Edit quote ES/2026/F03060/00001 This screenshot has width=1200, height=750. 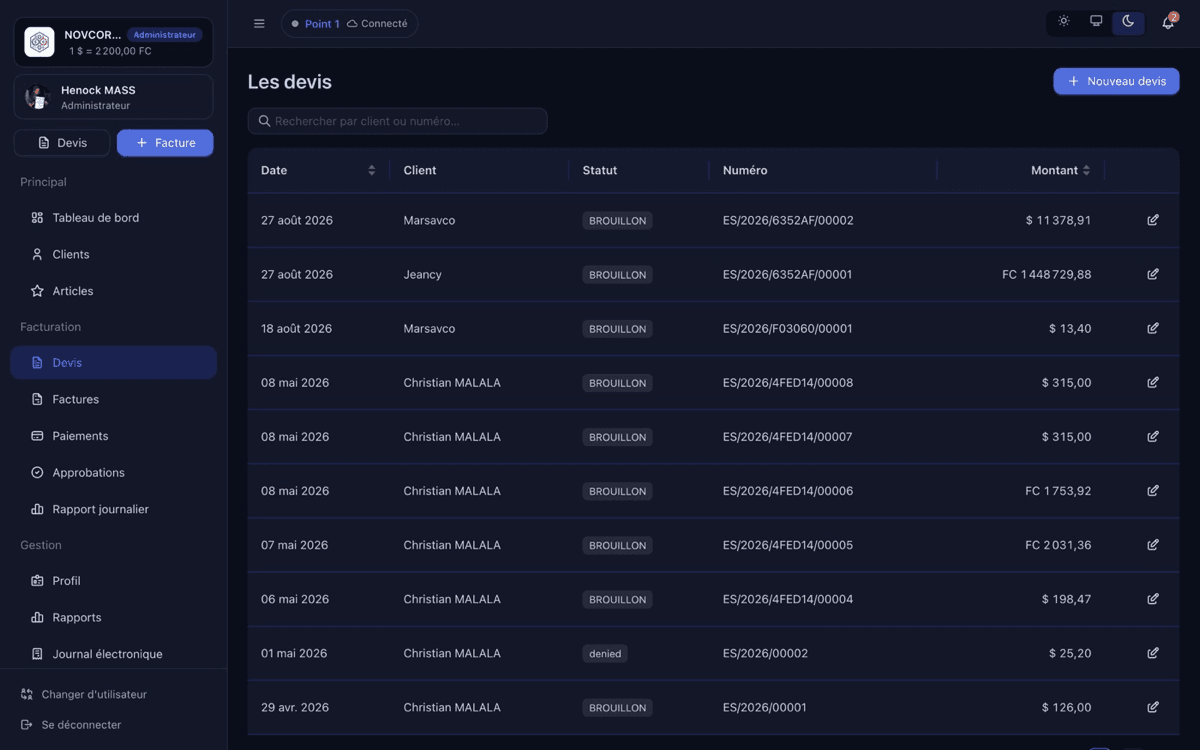[x=1153, y=328]
